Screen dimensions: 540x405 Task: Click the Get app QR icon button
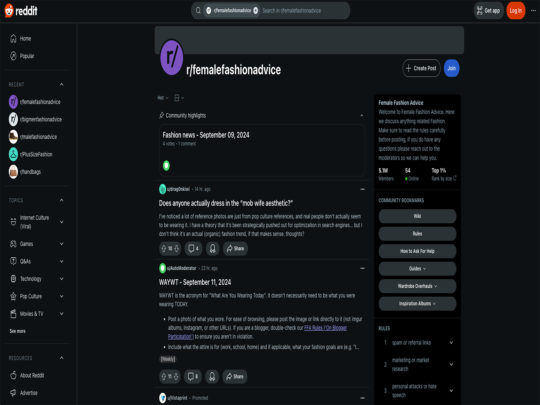(488, 11)
